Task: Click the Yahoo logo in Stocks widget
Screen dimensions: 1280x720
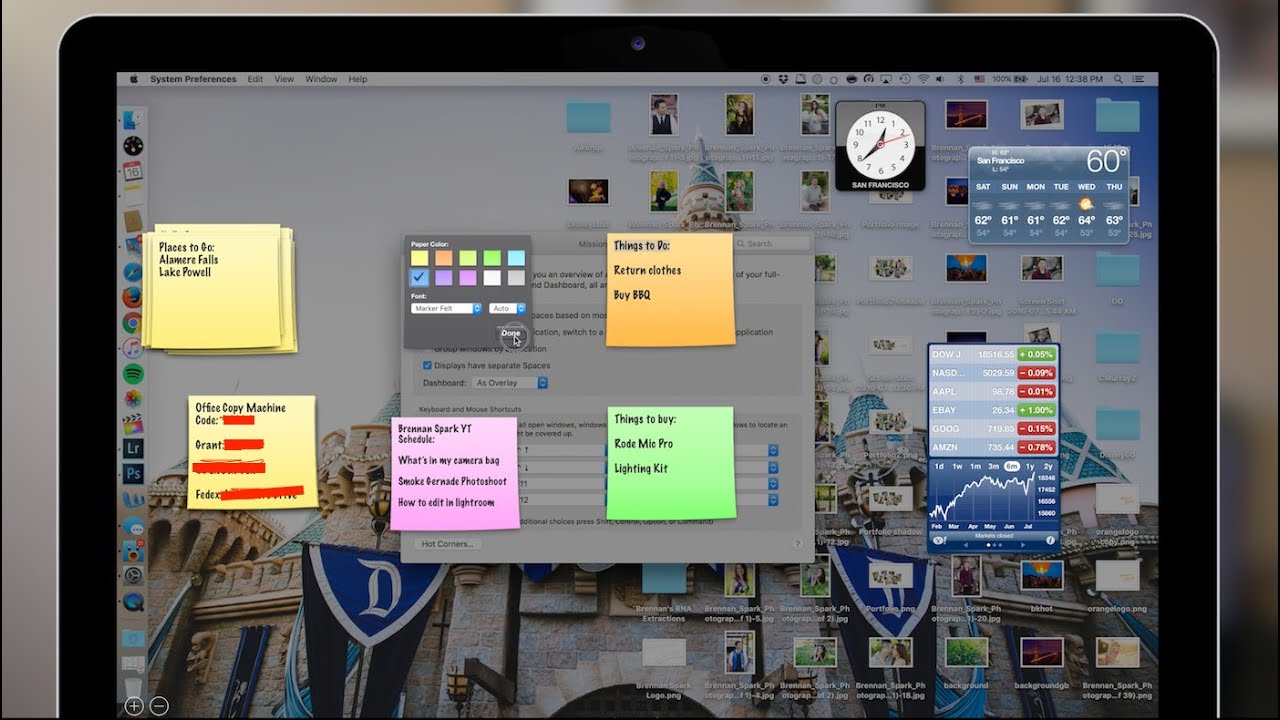Action: pyautogui.click(x=939, y=540)
